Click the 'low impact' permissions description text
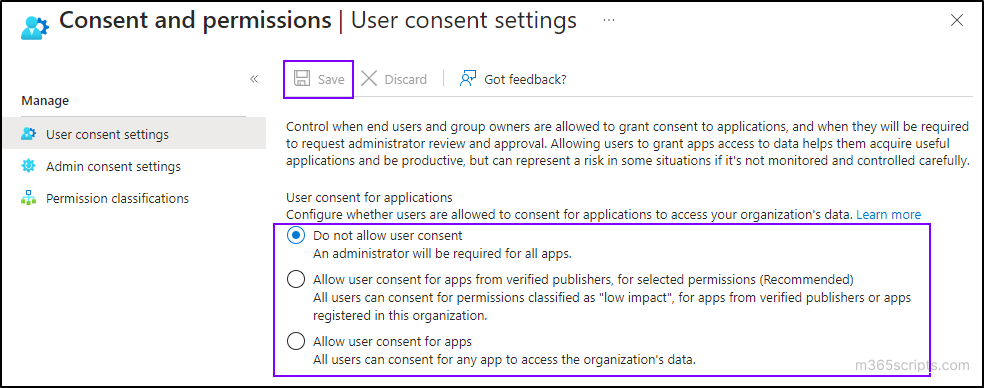Viewport: 984px width, 388px height. click(612, 306)
